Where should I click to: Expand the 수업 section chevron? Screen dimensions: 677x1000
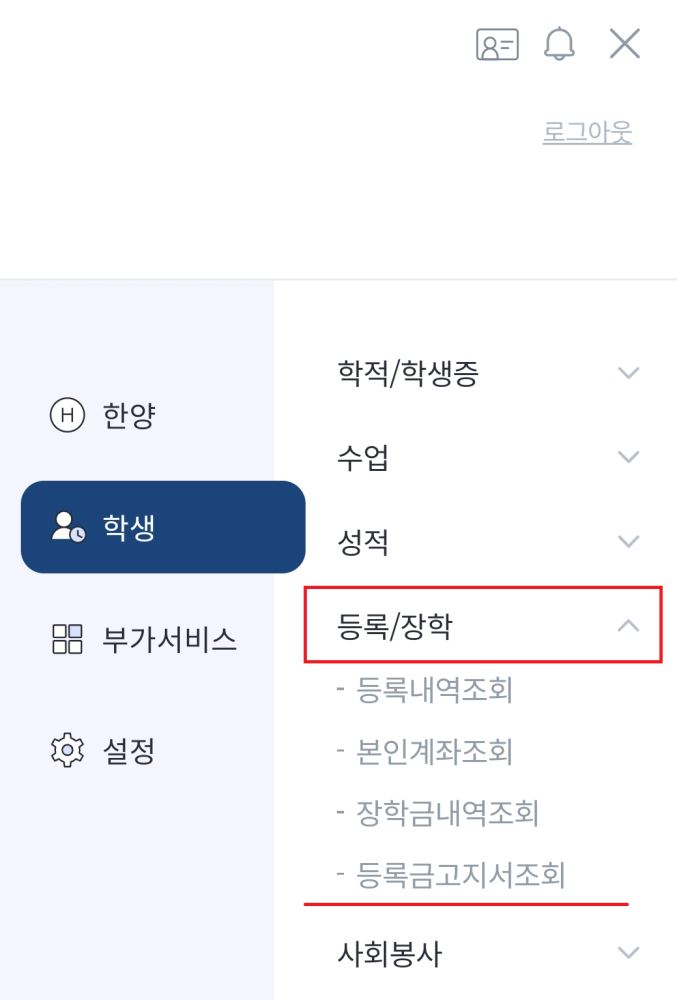[629, 457]
